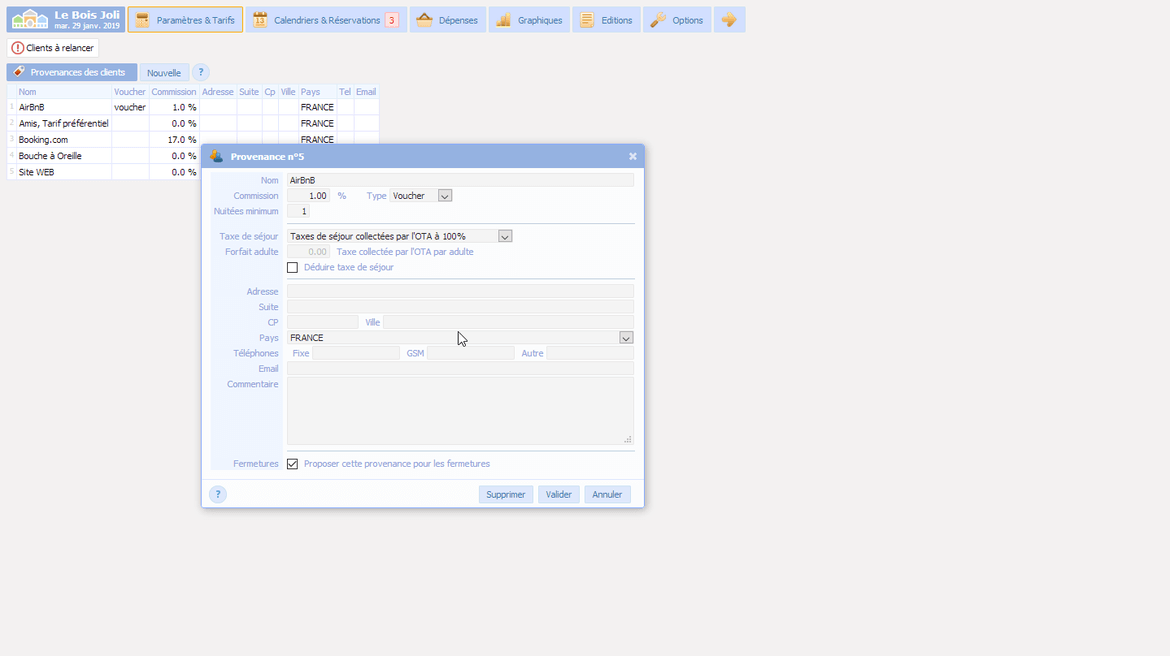Open Dépenses from the basket icon
This screenshot has width=1170, height=656.
[x=425, y=20]
